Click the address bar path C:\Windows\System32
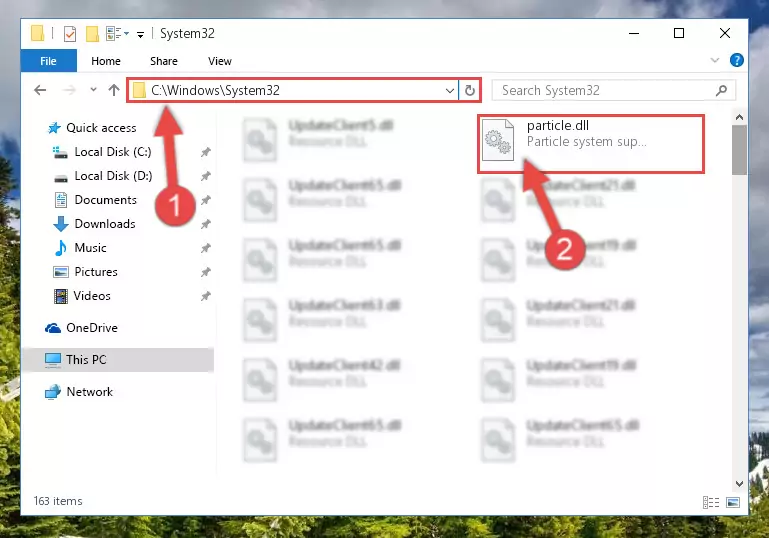The height and width of the screenshot is (538, 769). [x=215, y=90]
